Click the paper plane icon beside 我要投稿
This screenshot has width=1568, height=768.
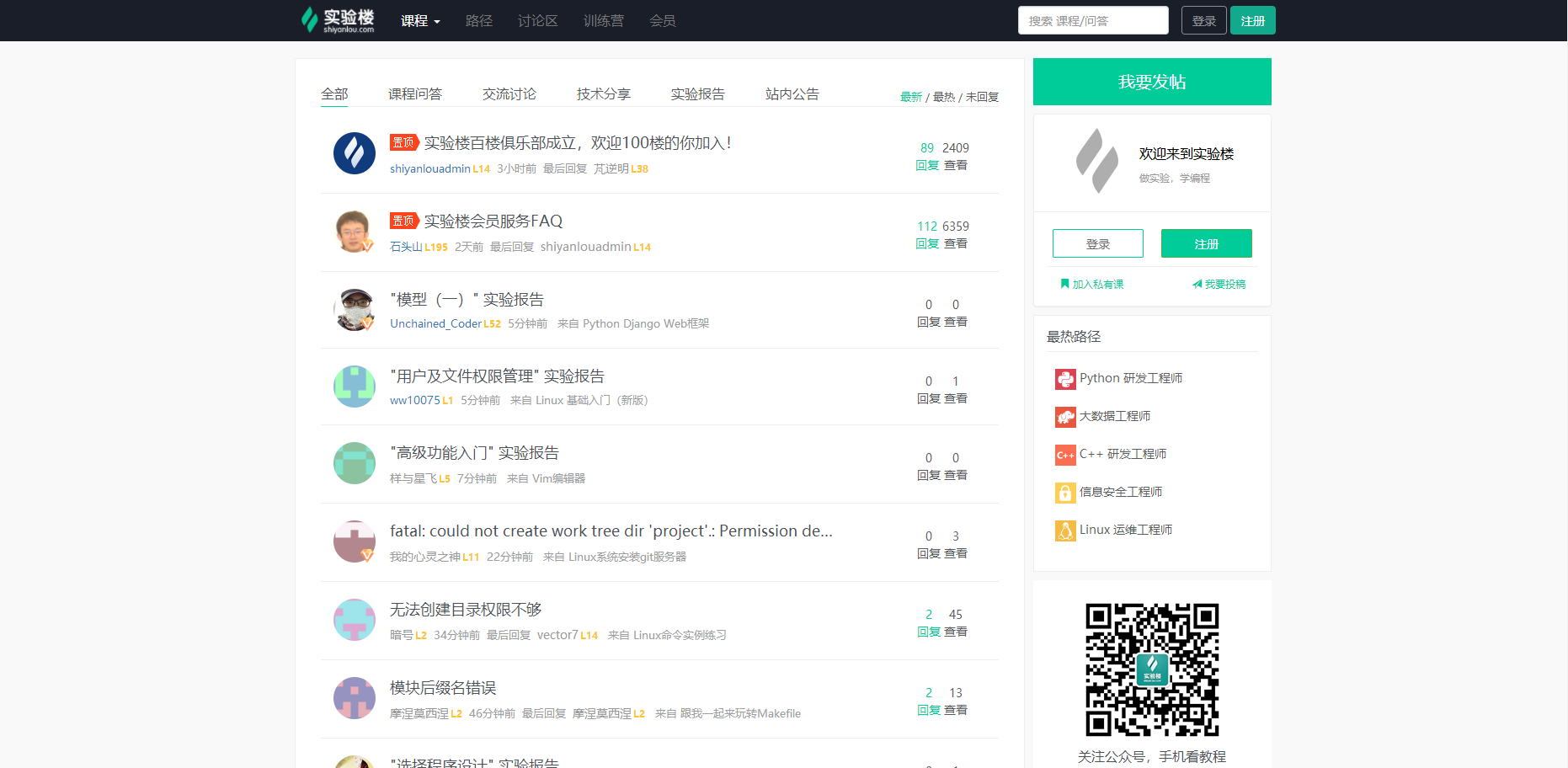(x=1198, y=284)
